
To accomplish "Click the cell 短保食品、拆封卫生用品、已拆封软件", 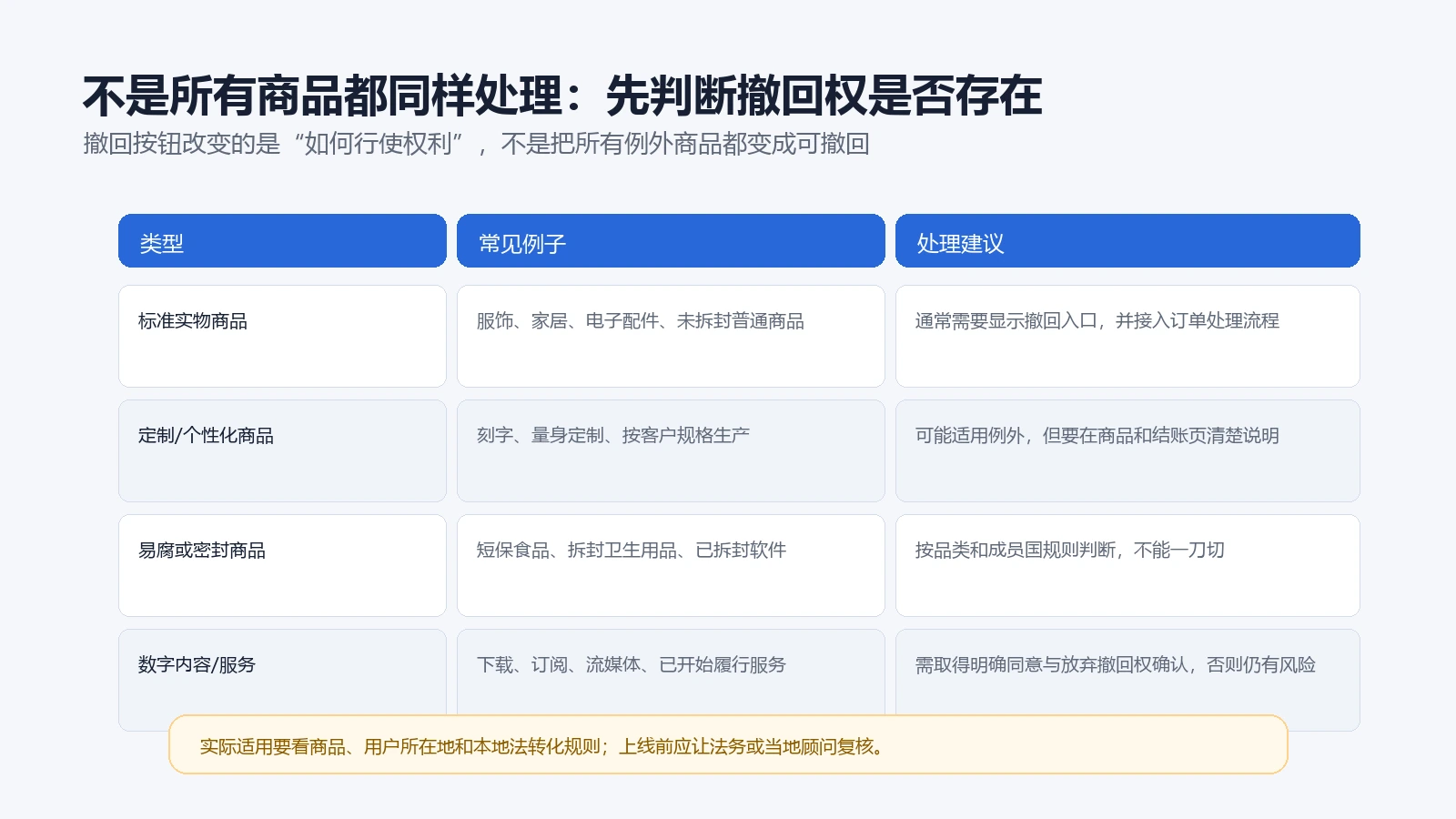I will 671,566.
